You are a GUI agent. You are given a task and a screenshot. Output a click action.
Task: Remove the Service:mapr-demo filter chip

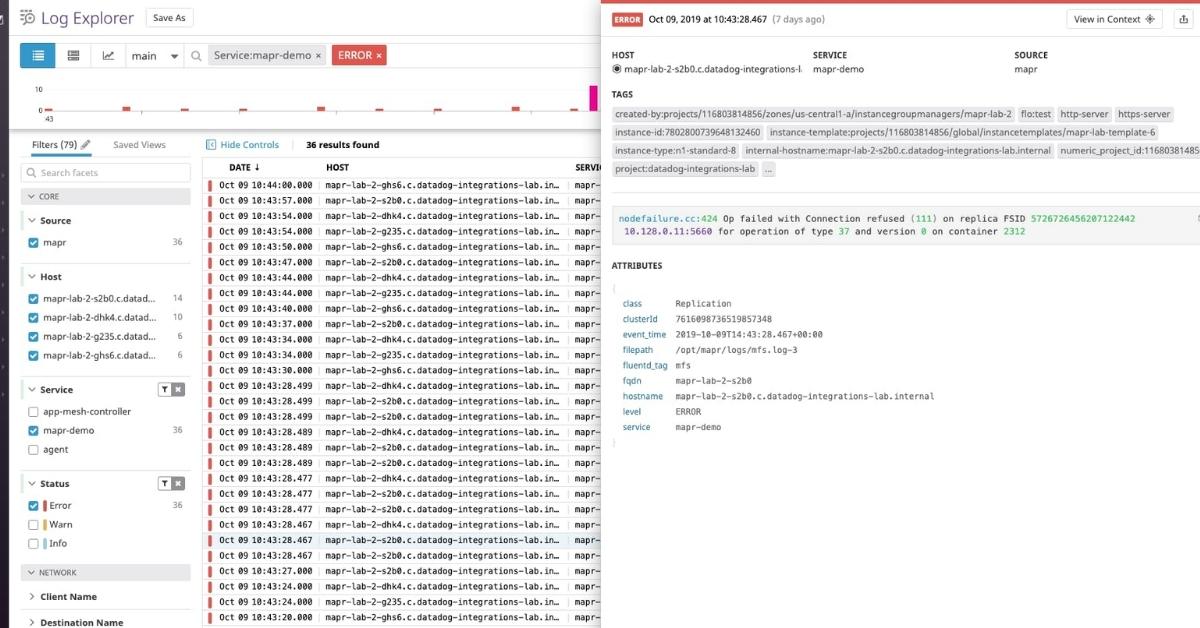319,56
